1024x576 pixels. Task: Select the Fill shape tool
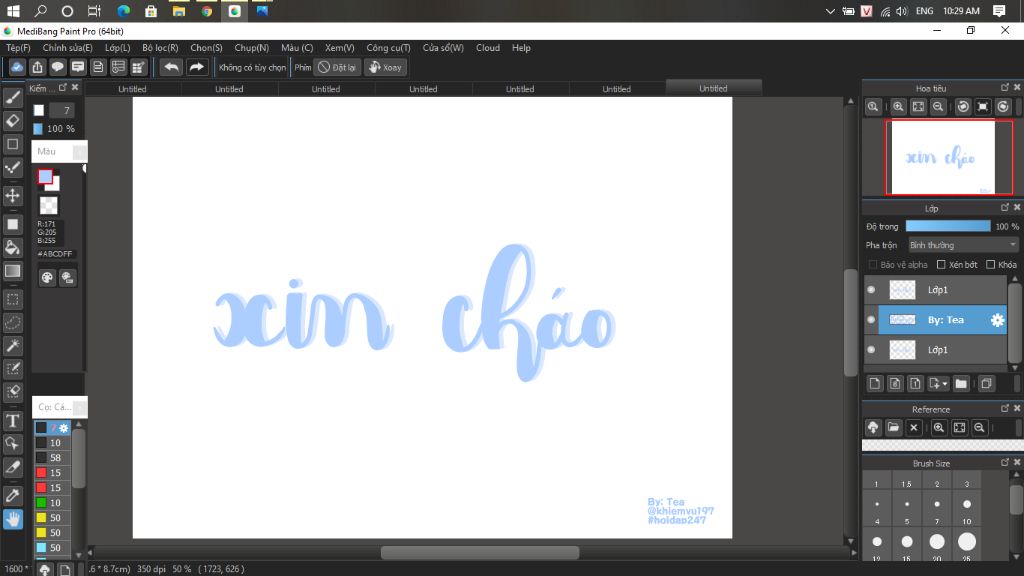pos(12,225)
